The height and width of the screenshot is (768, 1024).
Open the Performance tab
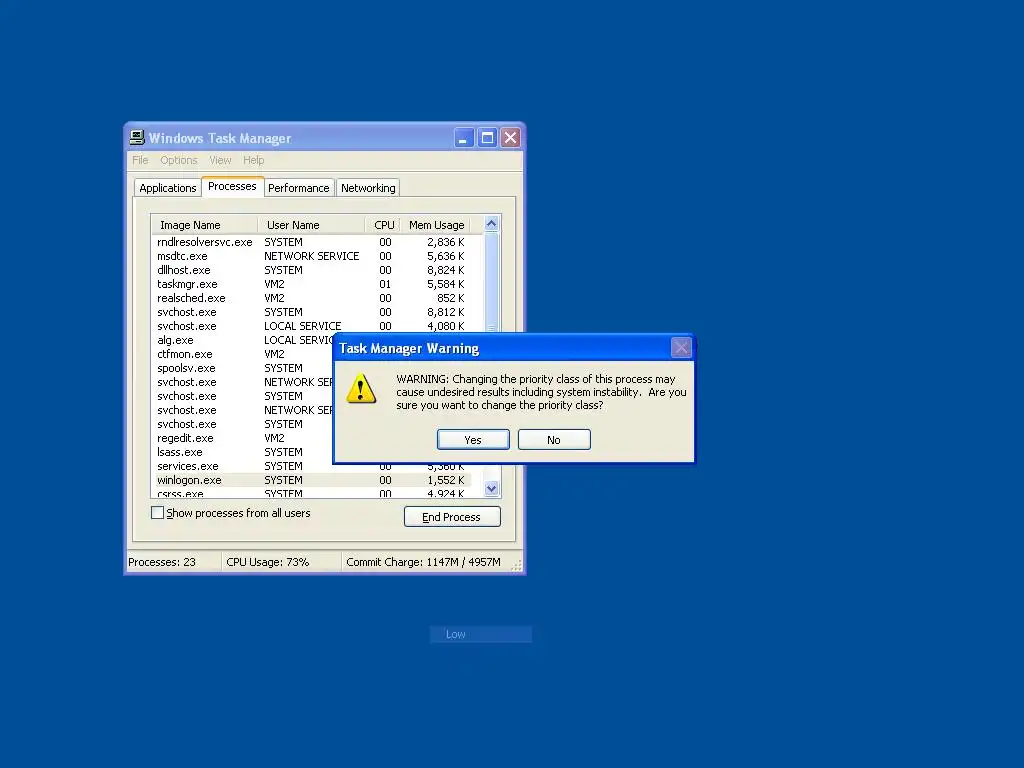click(298, 187)
